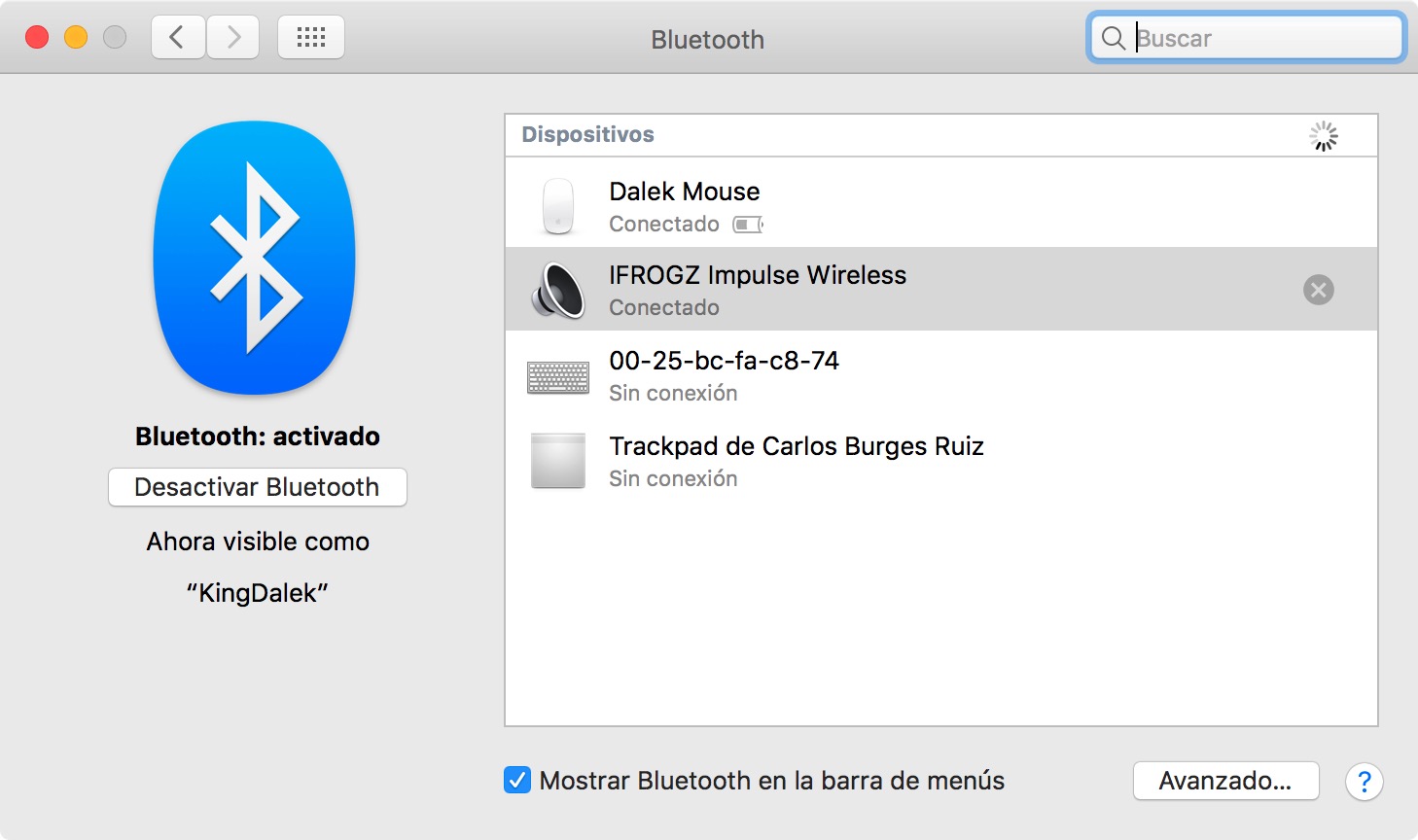The width and height of the screenshot is (1418, 840).
Task: Click the trackpad icon for Carlos Burges Ruiz
Action: (558, 461)
